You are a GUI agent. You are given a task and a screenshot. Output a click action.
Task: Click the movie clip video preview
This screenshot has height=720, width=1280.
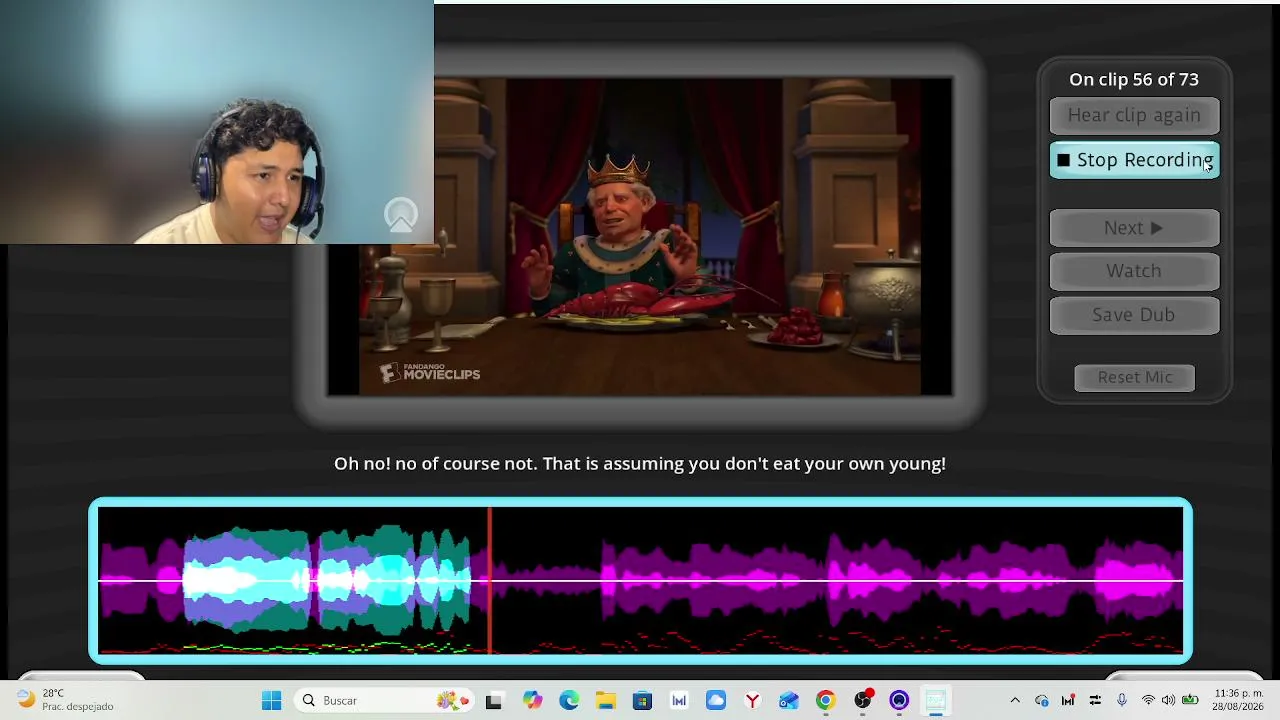[x=640, y=237]
